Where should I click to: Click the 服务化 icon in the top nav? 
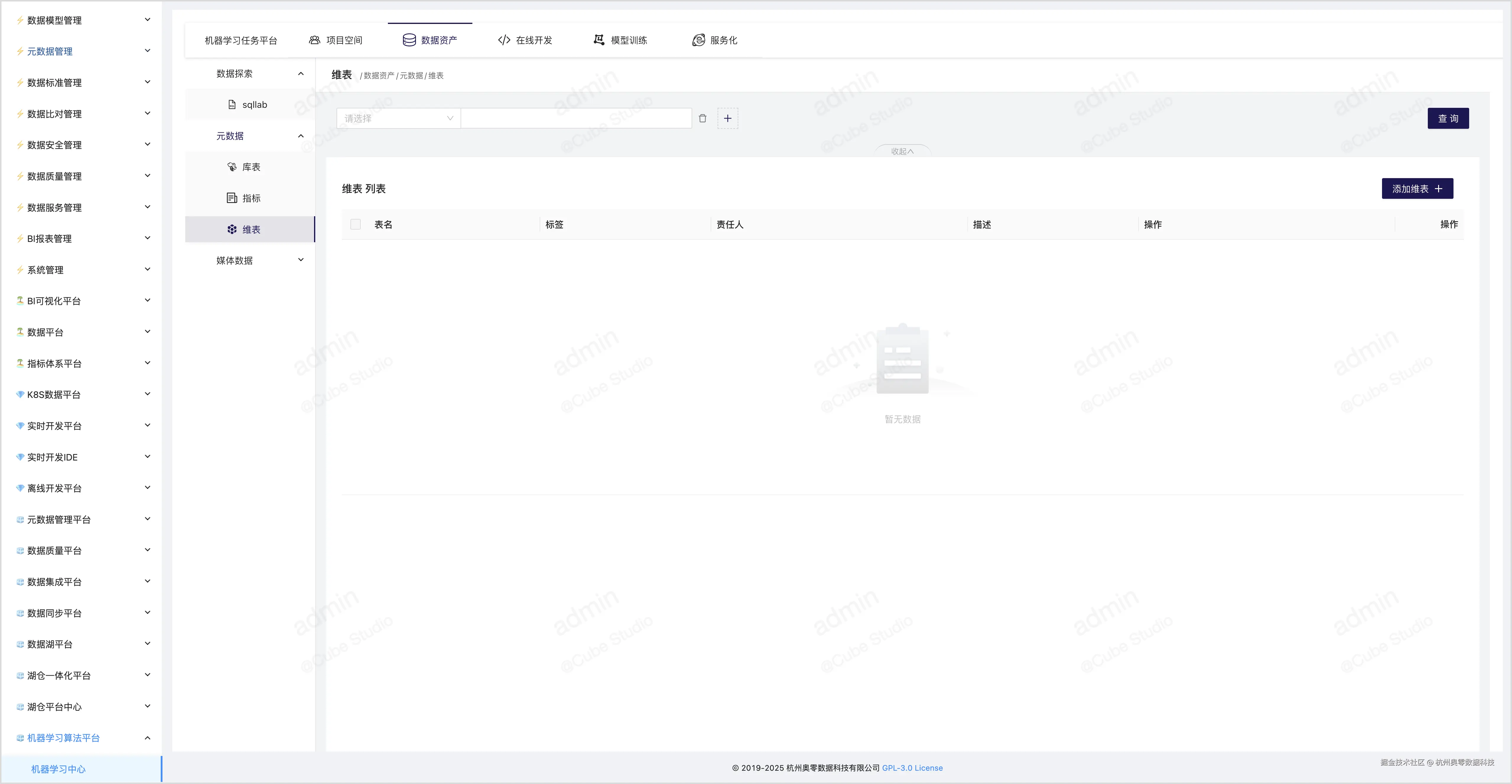click(698, 40)
